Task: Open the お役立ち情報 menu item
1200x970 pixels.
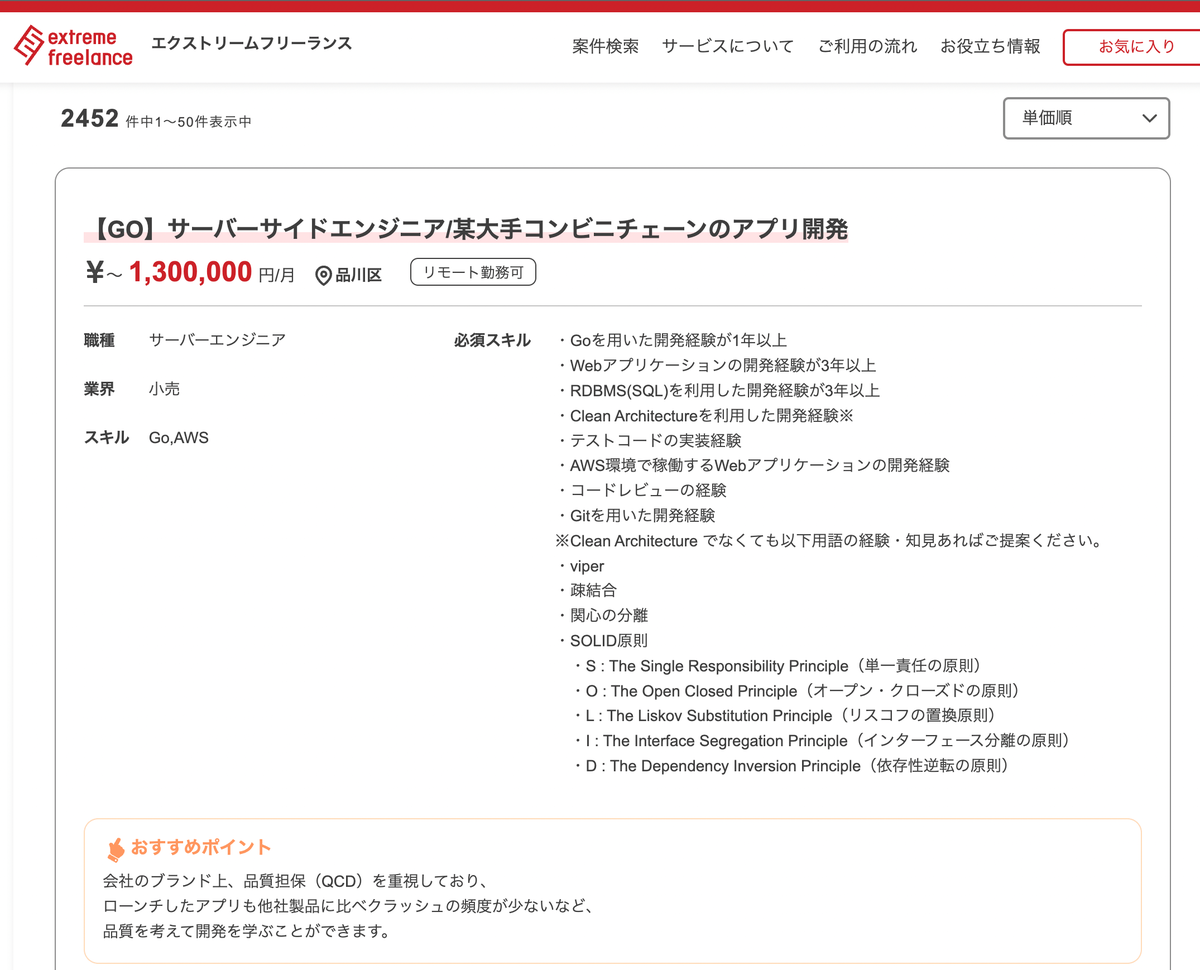Action: [x=990, y=46]
